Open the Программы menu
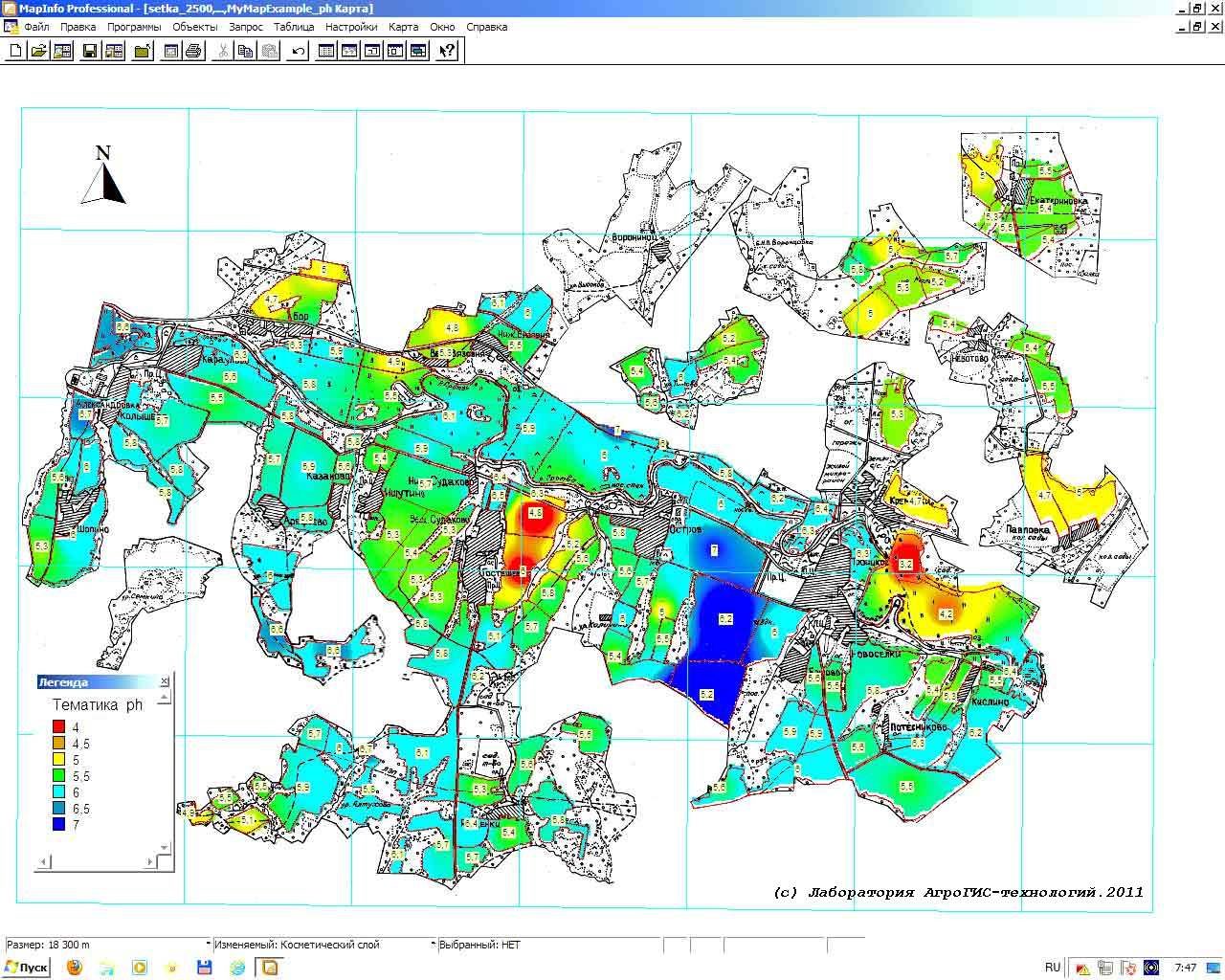 tap(134, 27)
